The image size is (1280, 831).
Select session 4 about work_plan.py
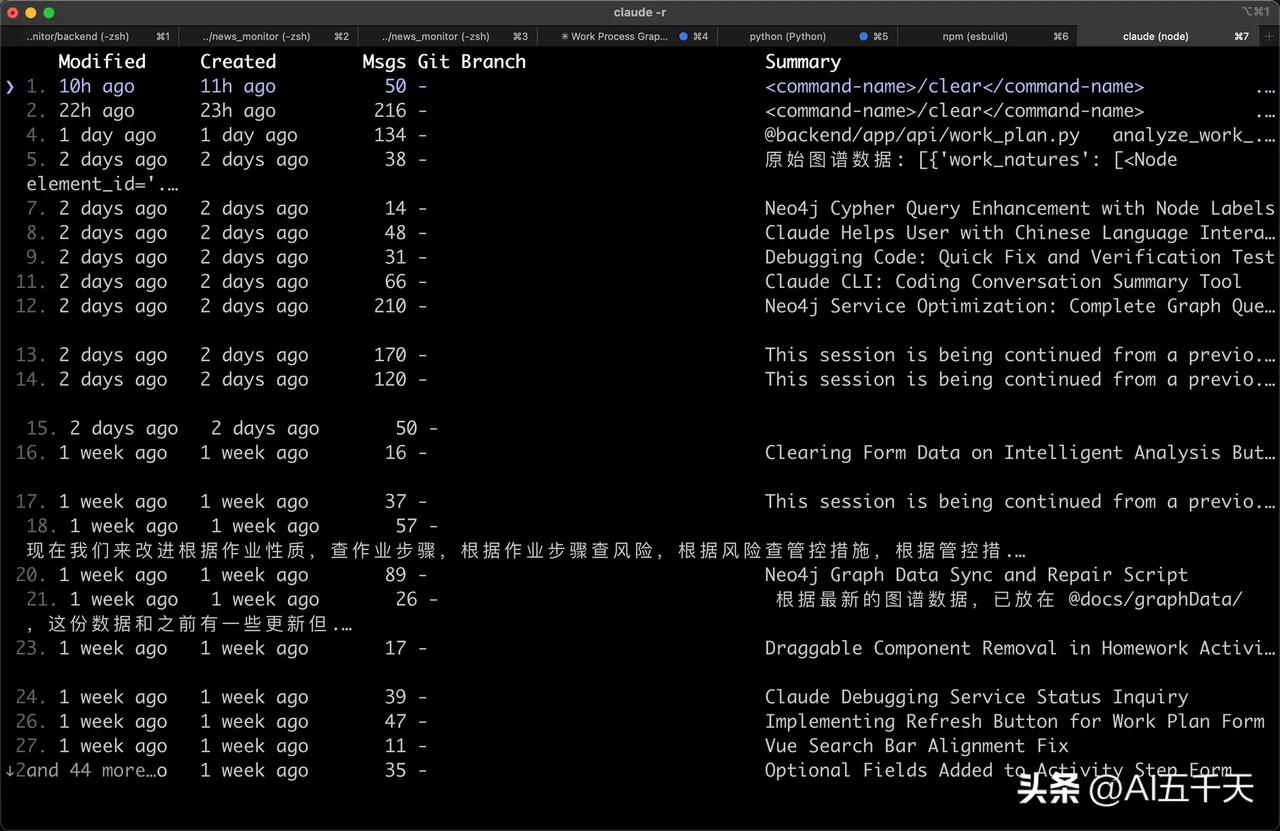click(x=640, y=135)
